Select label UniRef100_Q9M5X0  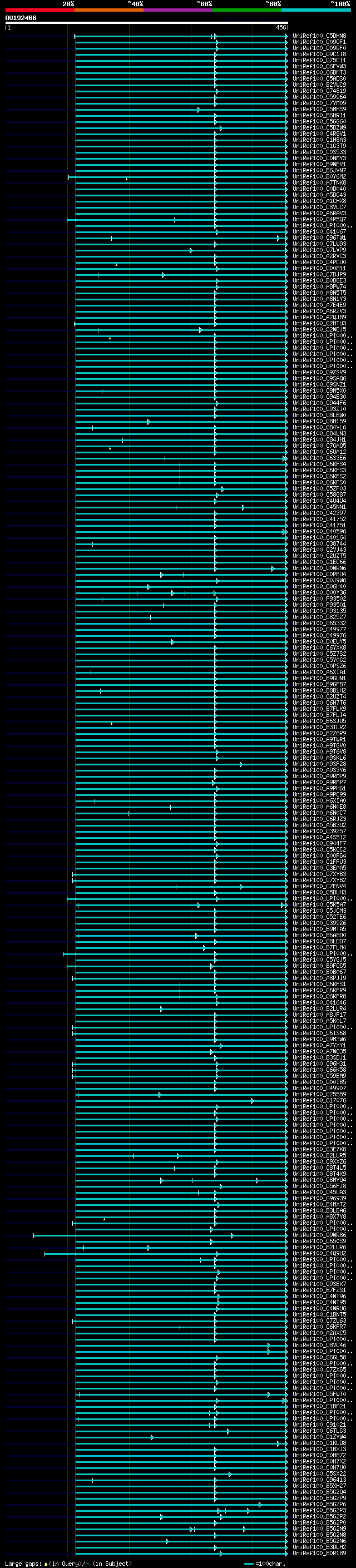click(x=319, y=391)
